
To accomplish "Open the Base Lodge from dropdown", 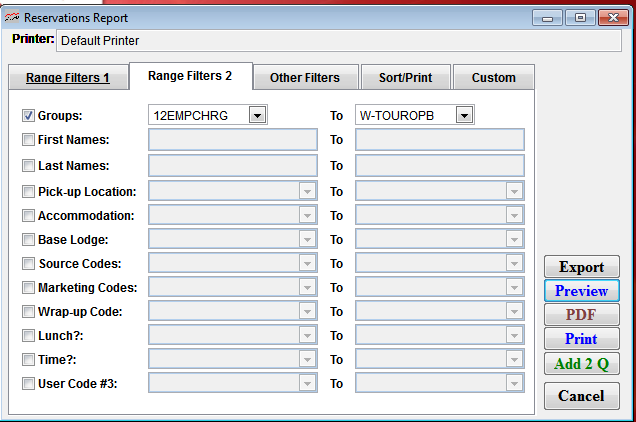I will coord(307,239).
